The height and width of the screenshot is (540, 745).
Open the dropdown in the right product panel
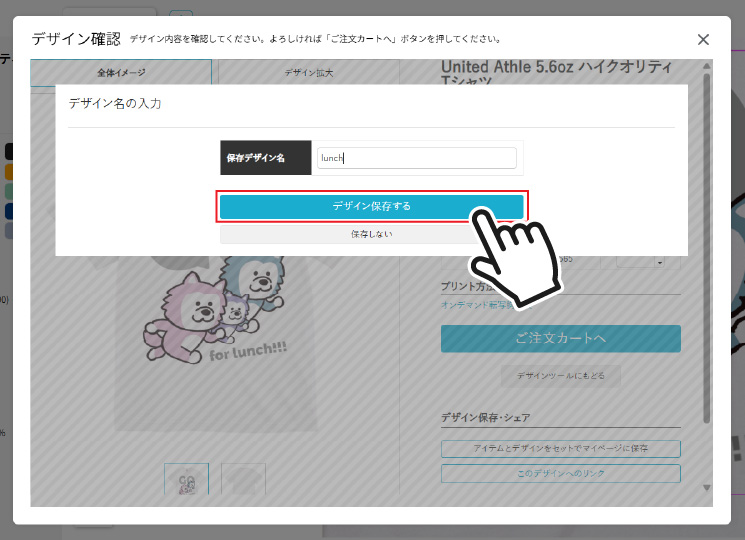[659, 262]
